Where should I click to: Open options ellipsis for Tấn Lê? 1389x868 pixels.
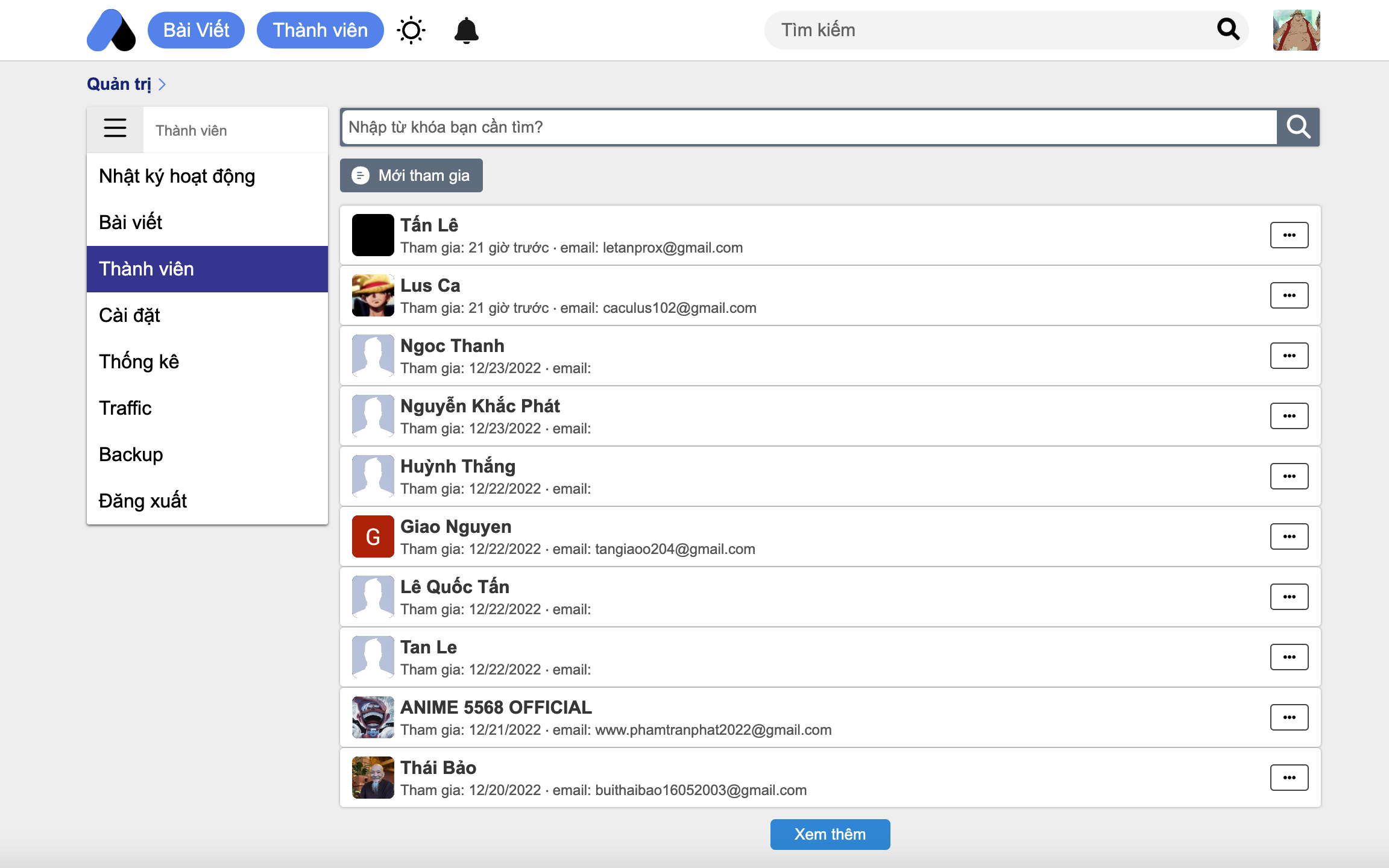1290,234
